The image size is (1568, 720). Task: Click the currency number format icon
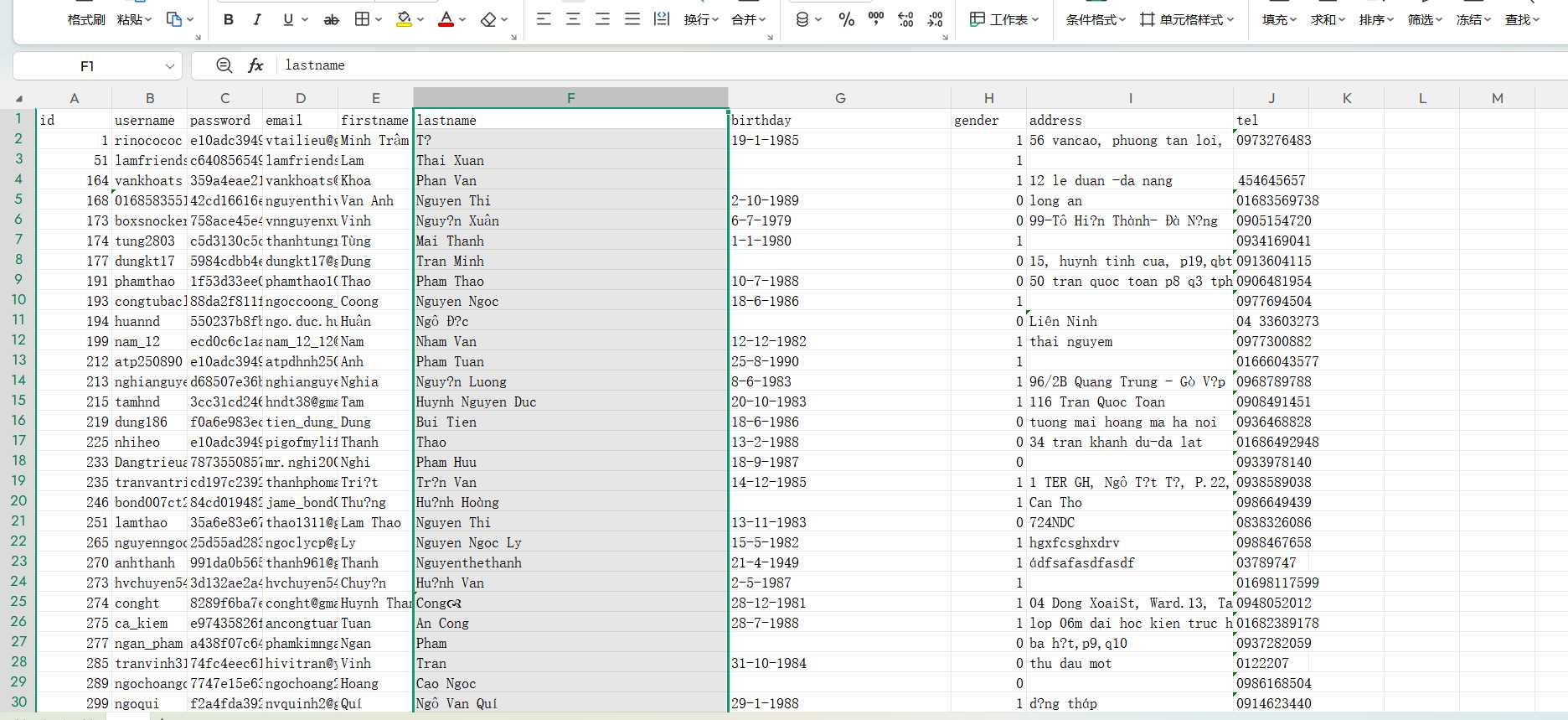[x=802, y=19]
